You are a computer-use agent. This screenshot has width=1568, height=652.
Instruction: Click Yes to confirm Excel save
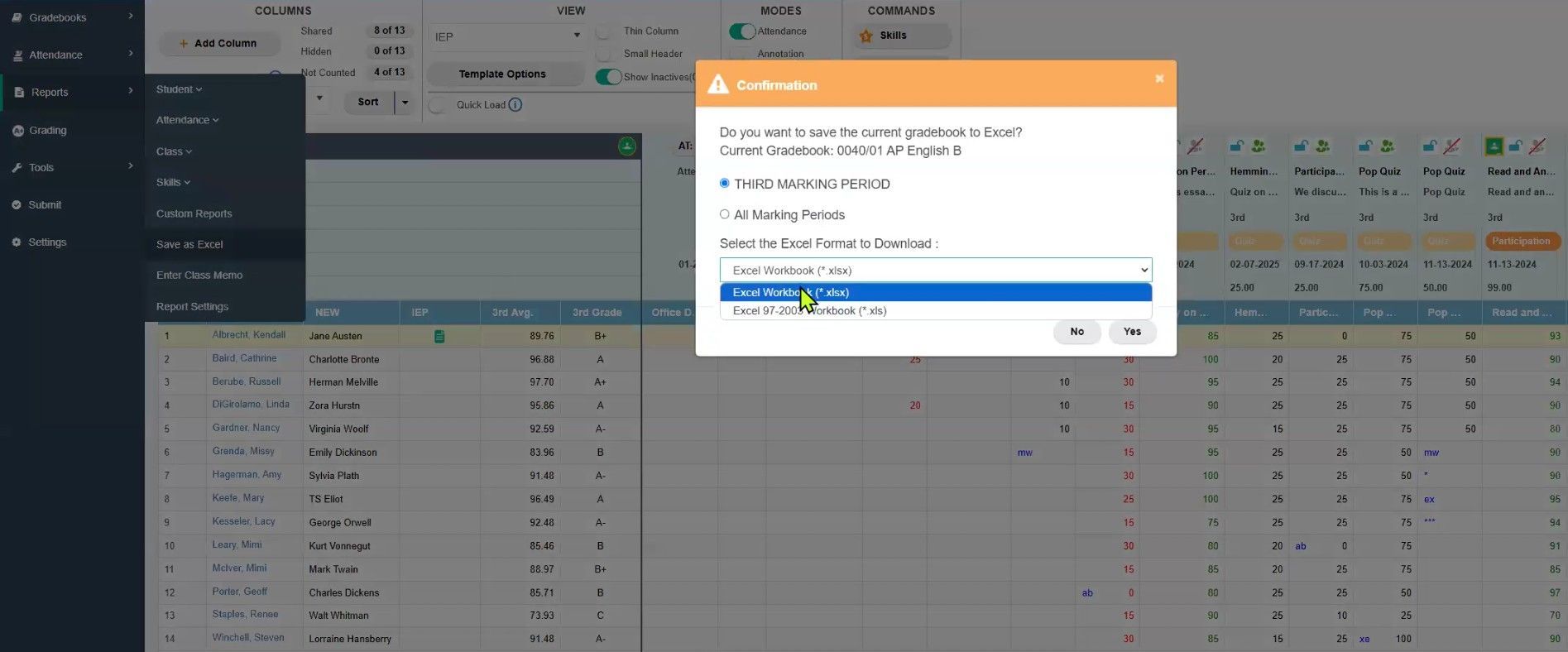[1132, 332]
